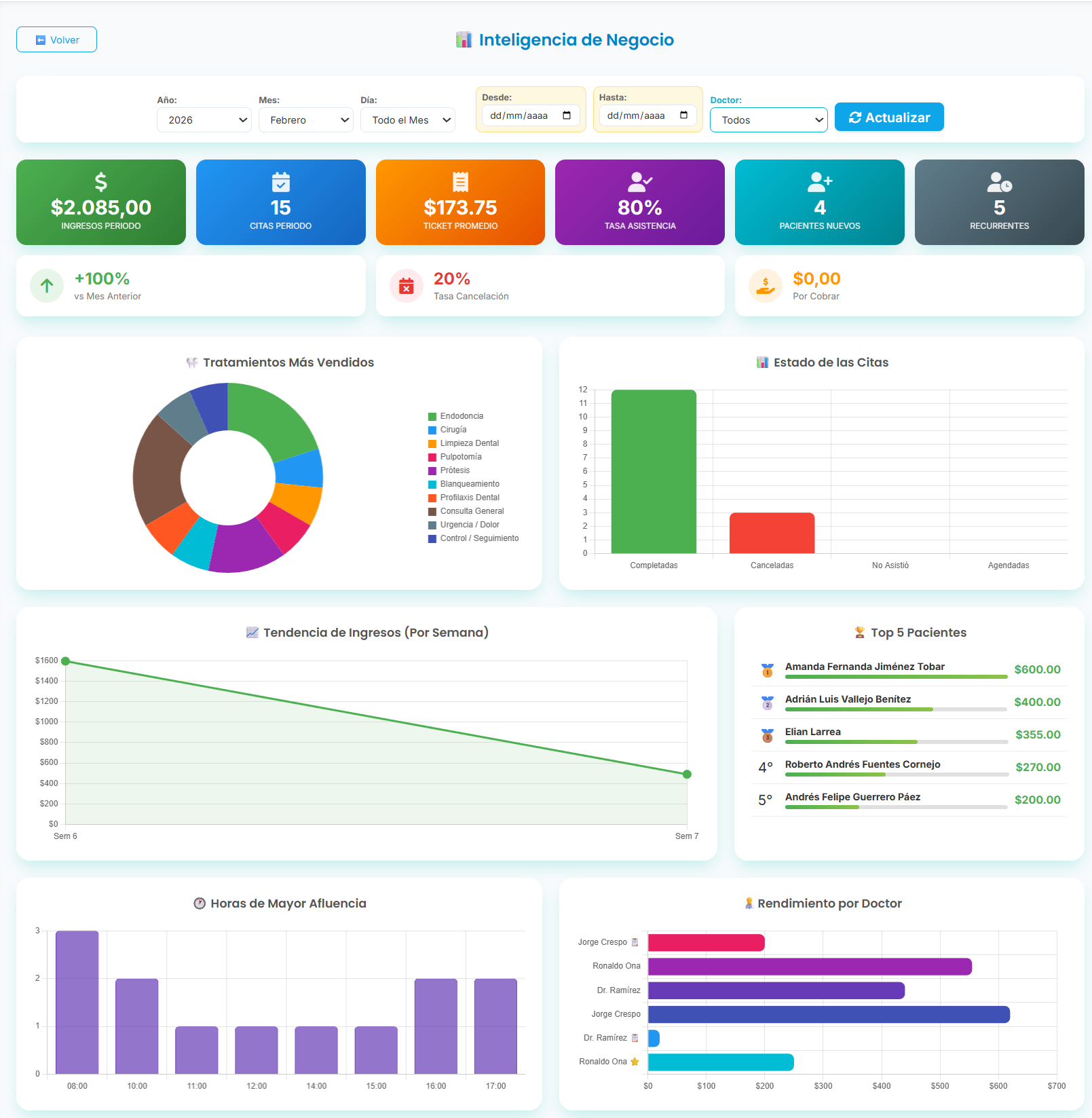The width and height of the screenshot is (1092, 1118).
Task: Click the user check icon on Tasa Asistencia
Action: (x=639, y=182)
